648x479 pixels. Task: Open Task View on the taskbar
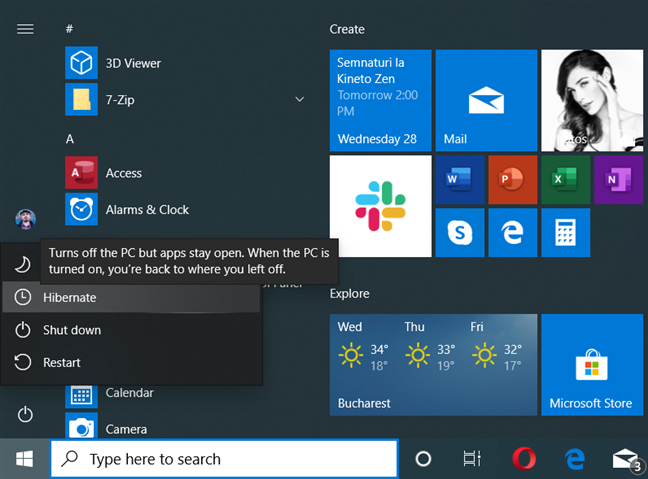[472, 459]
